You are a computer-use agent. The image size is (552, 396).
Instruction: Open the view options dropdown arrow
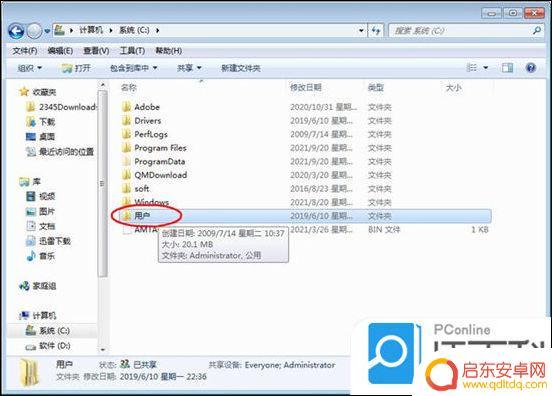(485, 68)
